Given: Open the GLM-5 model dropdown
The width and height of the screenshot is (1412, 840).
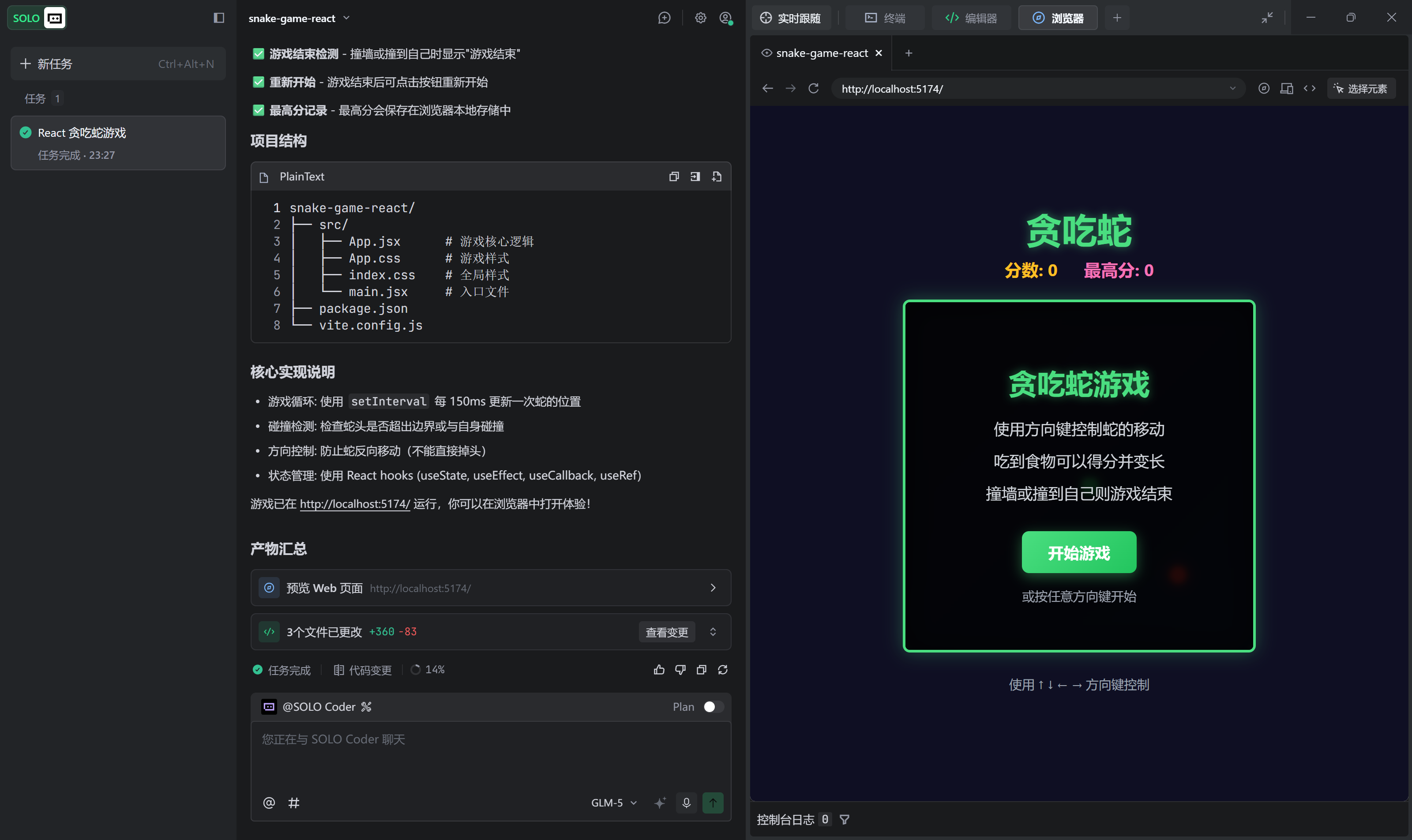Looking at the screenshot, I should [614, 802].
